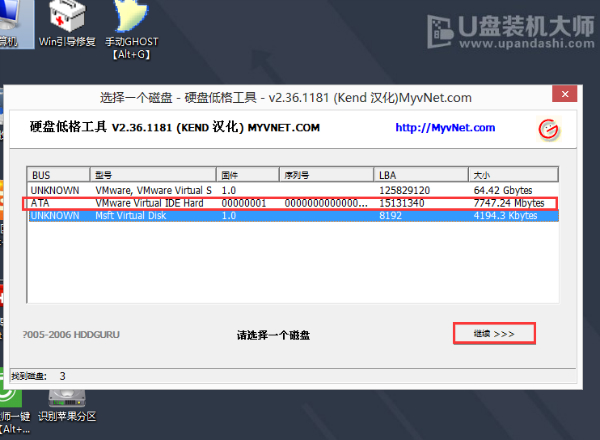The height and width of the screenshot is (440, 600).
Task: Click the 固件 column header
Action: [248, 175]
